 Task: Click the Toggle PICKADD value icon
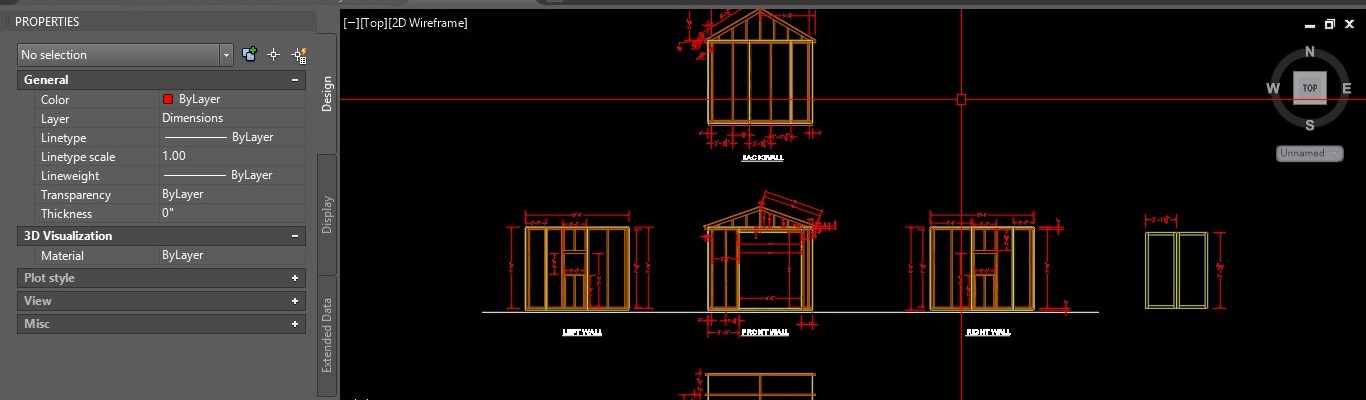pos(250,55)
